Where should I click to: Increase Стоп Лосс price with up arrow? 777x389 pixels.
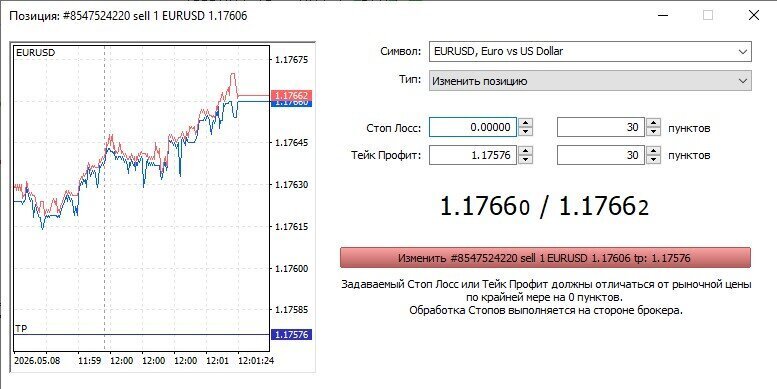[x=525, y=123]
